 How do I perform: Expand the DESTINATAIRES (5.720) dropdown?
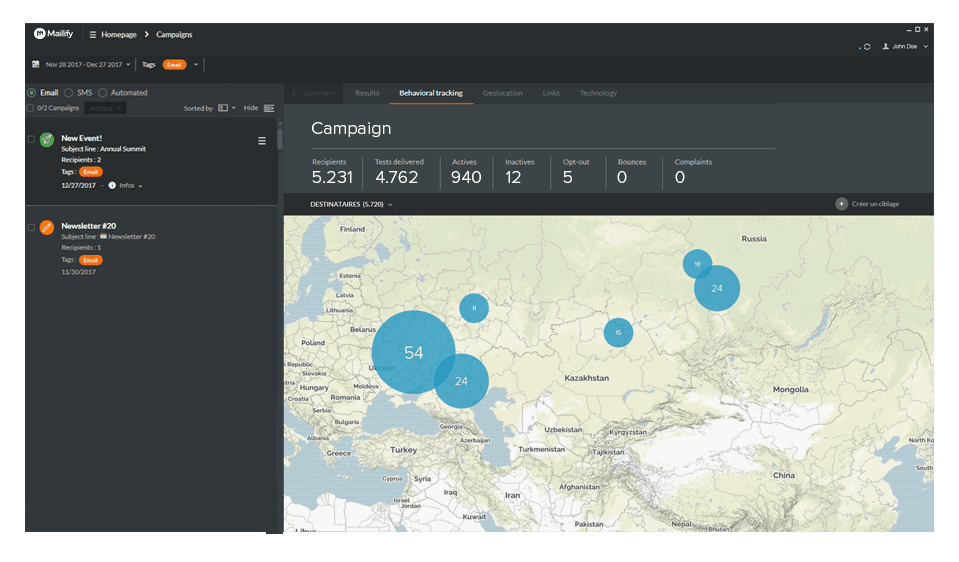(x=351, y=204)
